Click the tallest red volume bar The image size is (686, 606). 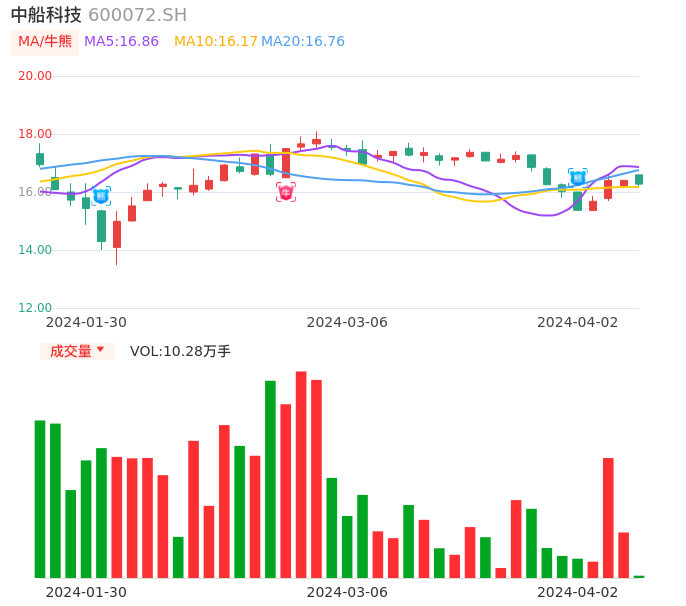[x=301, y=475]
